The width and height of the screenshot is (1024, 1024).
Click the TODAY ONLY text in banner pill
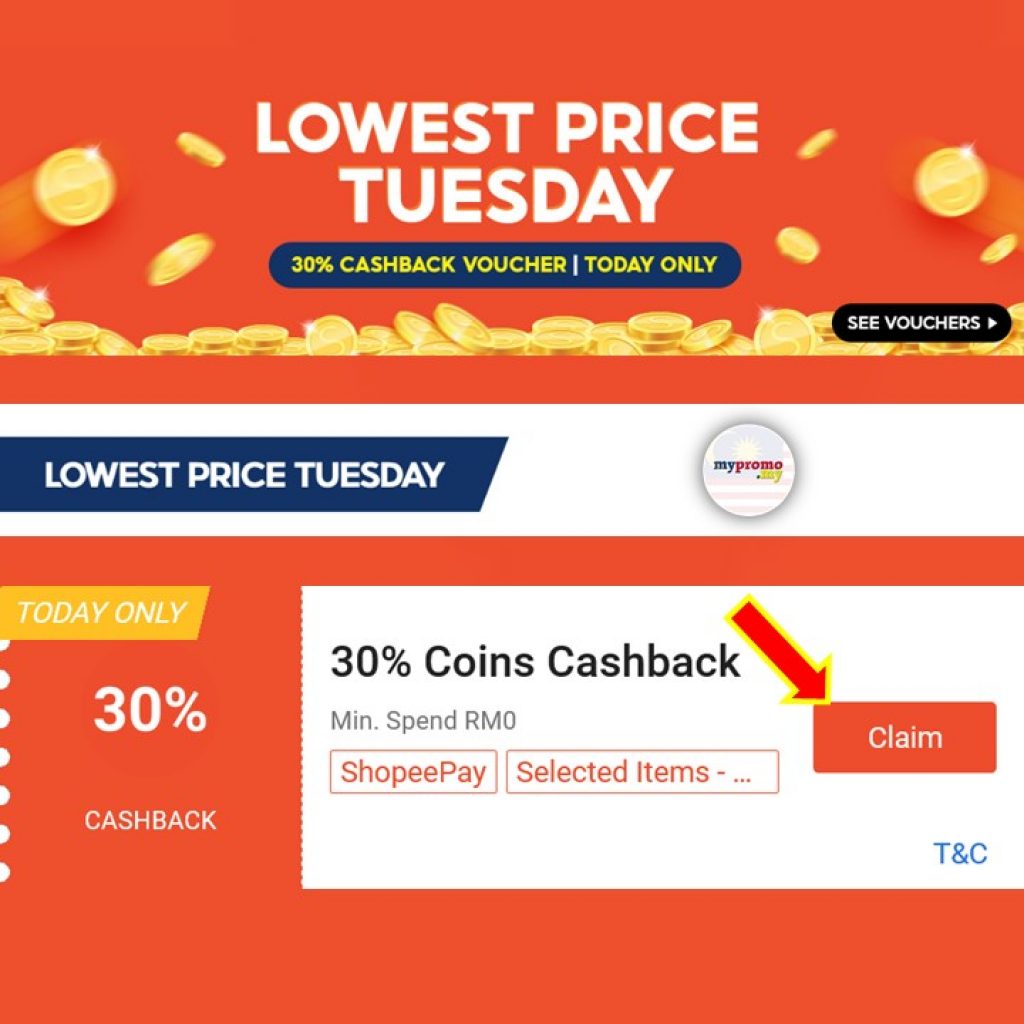[x=651, y=264]
